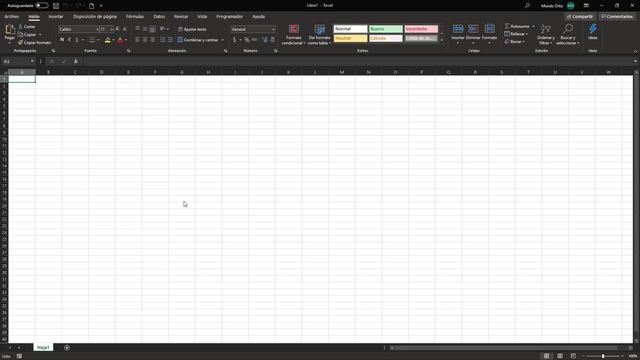Expand the cell styles gallery

click(x=442, y=40)
